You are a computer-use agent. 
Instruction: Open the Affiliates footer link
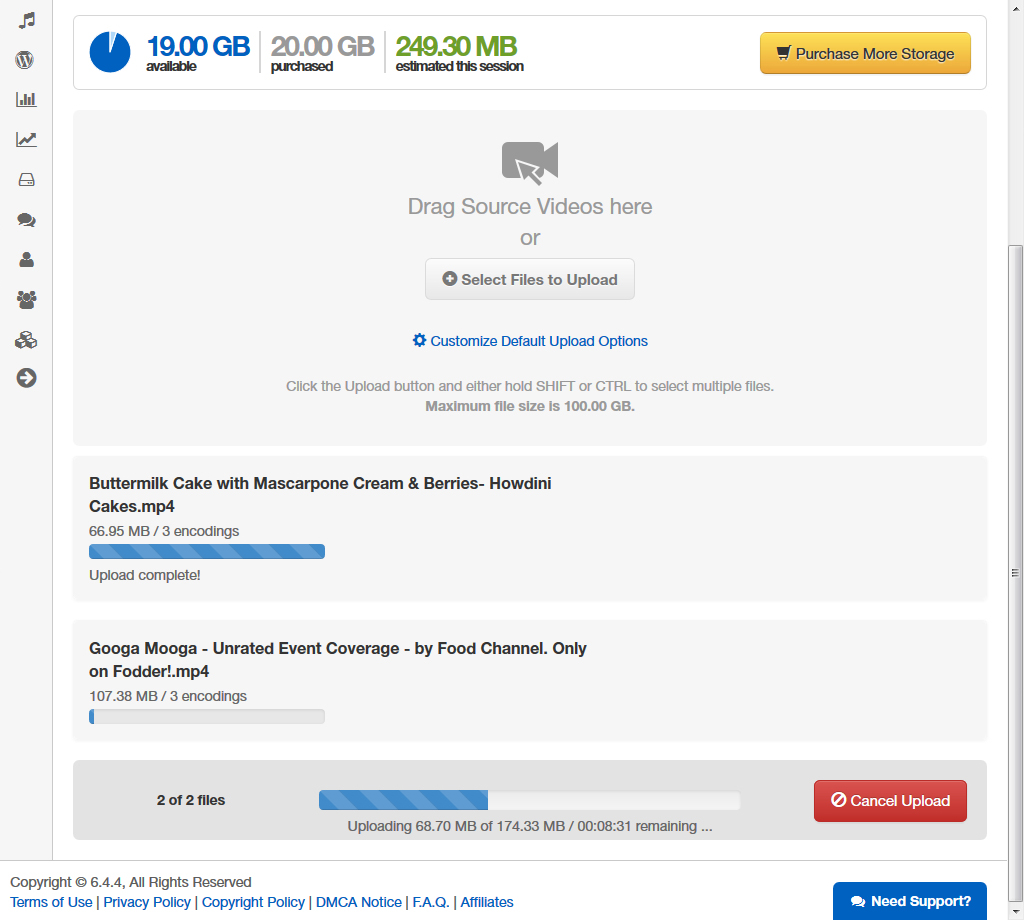pyautogui.click(x=487, y=902)
